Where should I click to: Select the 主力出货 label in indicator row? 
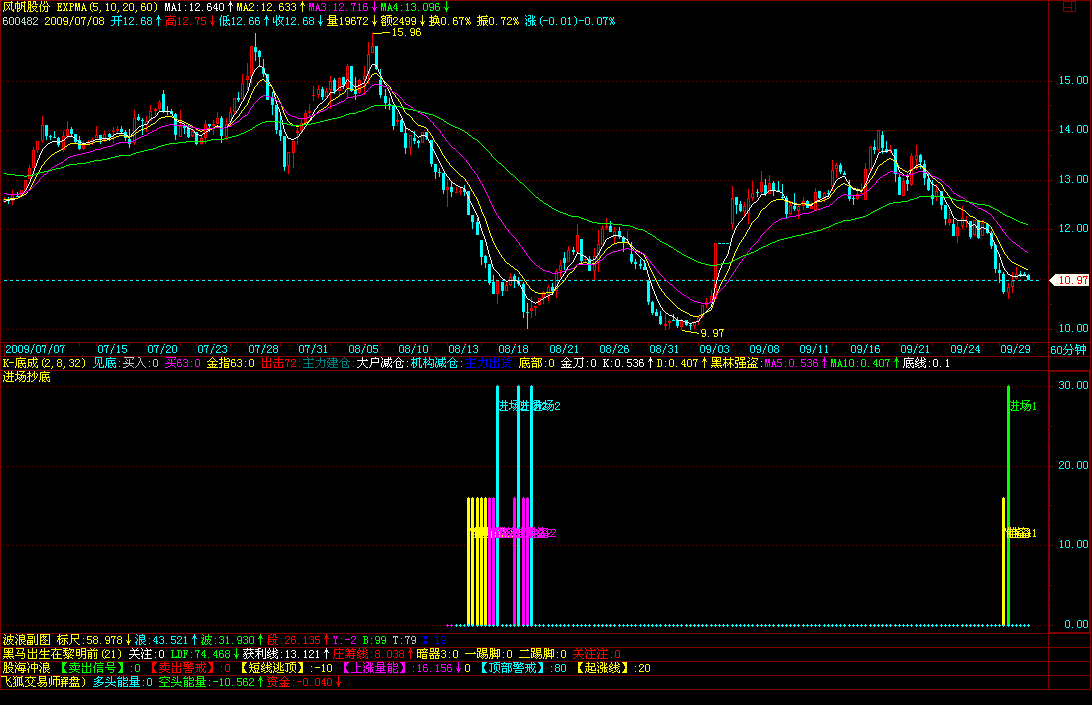coord(488,363)
